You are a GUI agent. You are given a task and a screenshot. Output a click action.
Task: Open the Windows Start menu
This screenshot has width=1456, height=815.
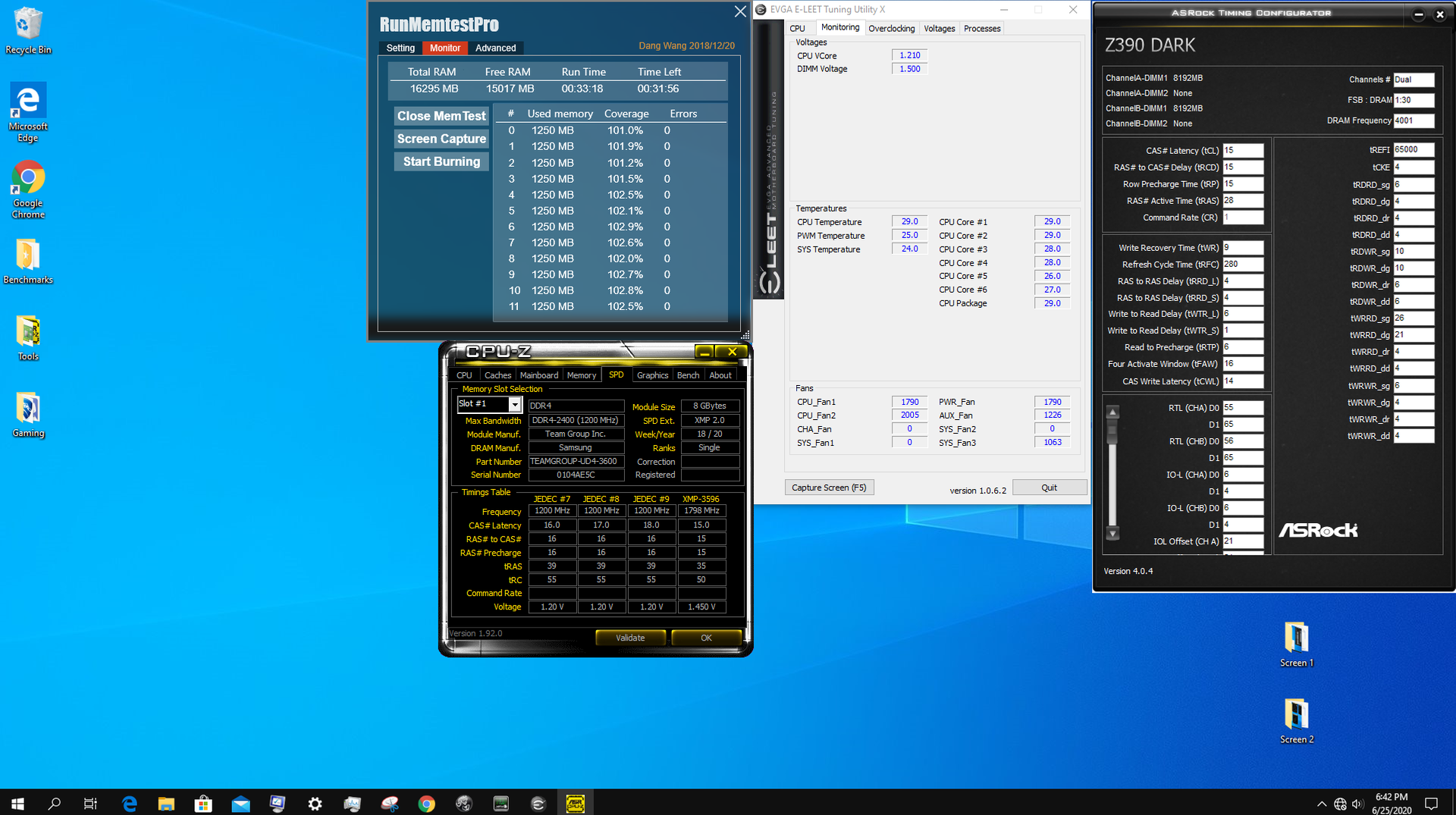click(x=18, y=803)
